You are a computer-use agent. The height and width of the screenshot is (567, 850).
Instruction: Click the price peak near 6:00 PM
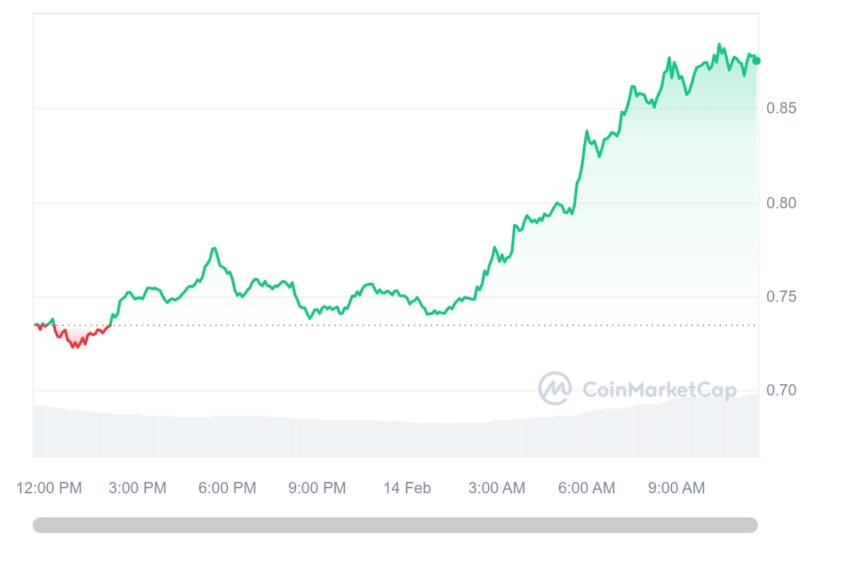point(215,249)
